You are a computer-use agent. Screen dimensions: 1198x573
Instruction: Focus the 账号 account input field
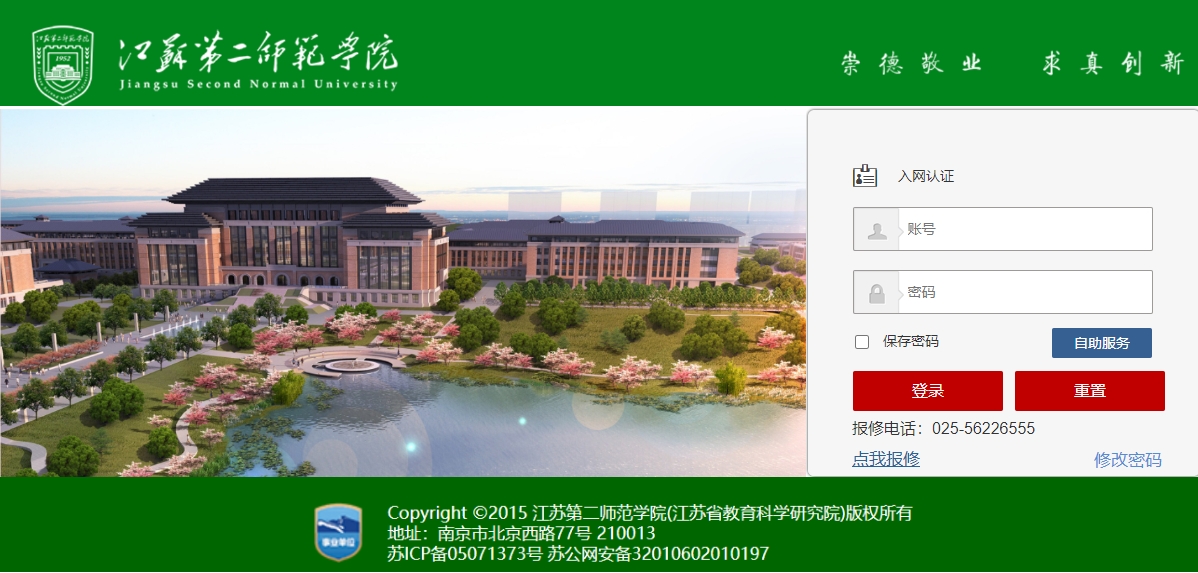1002,229
